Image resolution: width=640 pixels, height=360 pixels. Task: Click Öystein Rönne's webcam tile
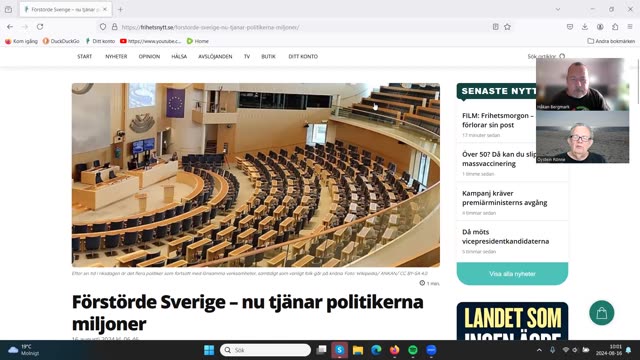(x=582, y=137)
